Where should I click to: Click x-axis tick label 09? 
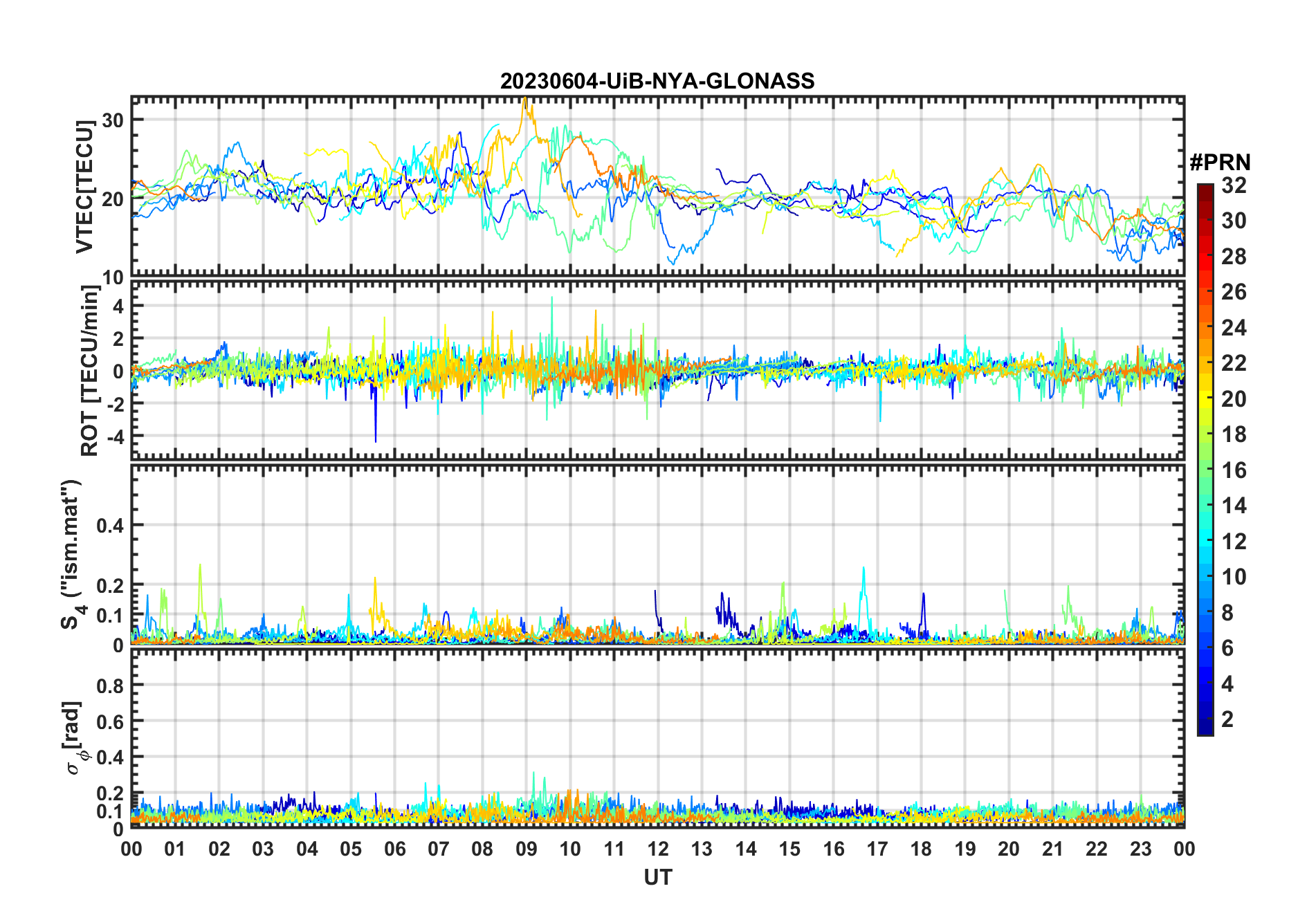[527, 849]
